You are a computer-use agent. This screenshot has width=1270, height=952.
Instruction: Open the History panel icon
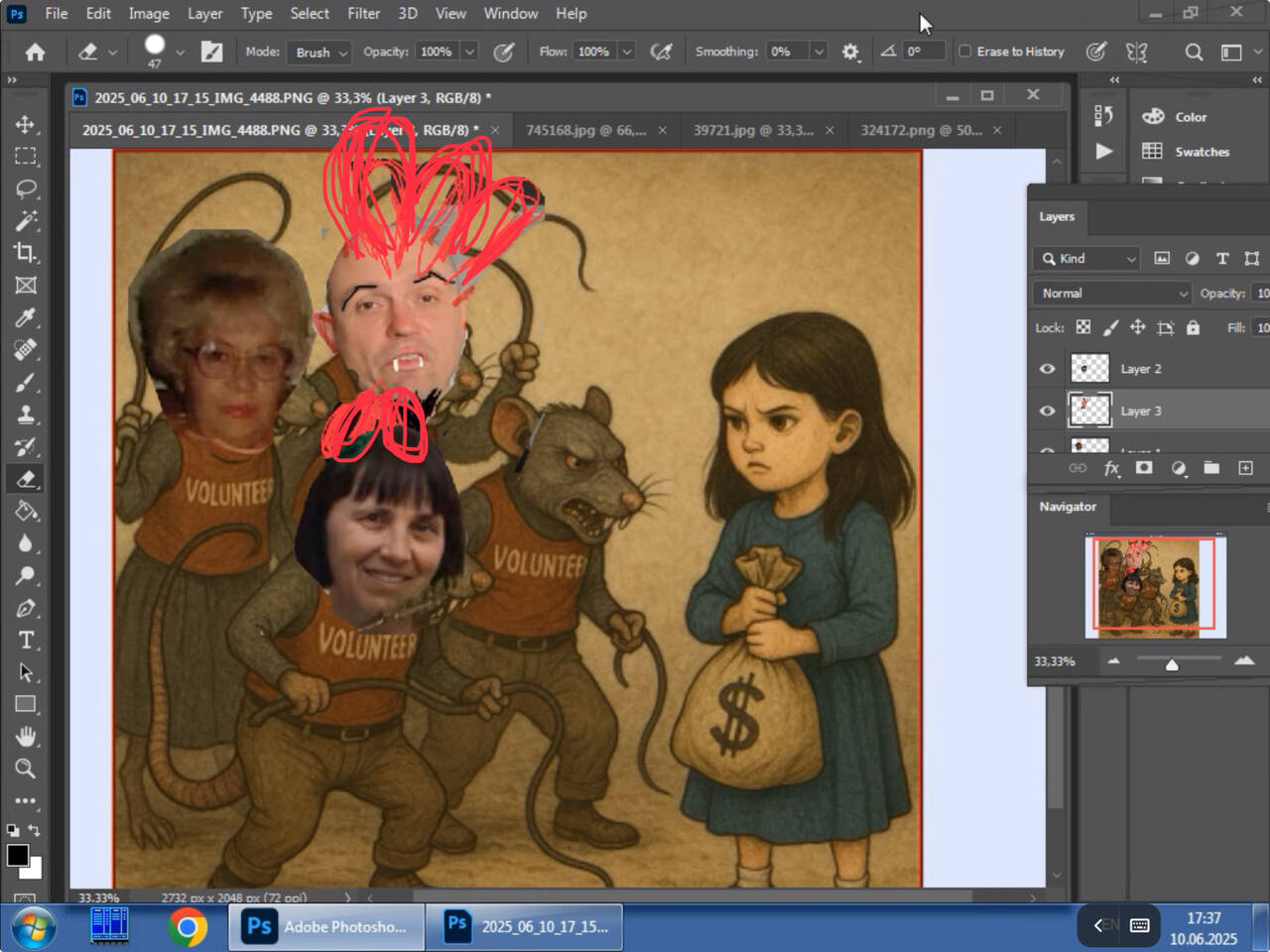(1103, 116)
